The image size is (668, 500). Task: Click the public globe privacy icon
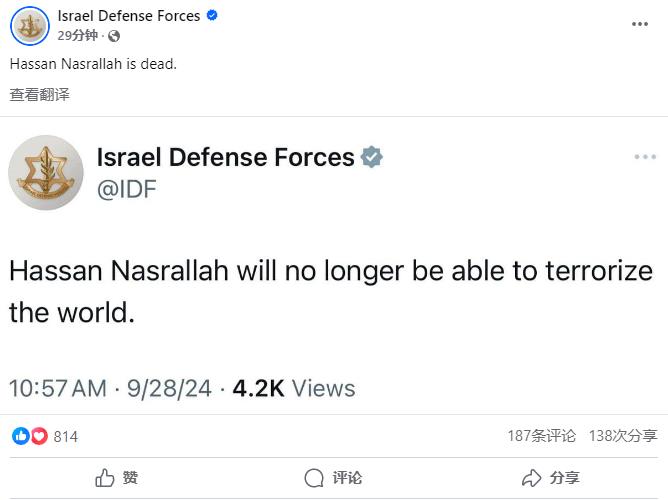coord(114,36)
